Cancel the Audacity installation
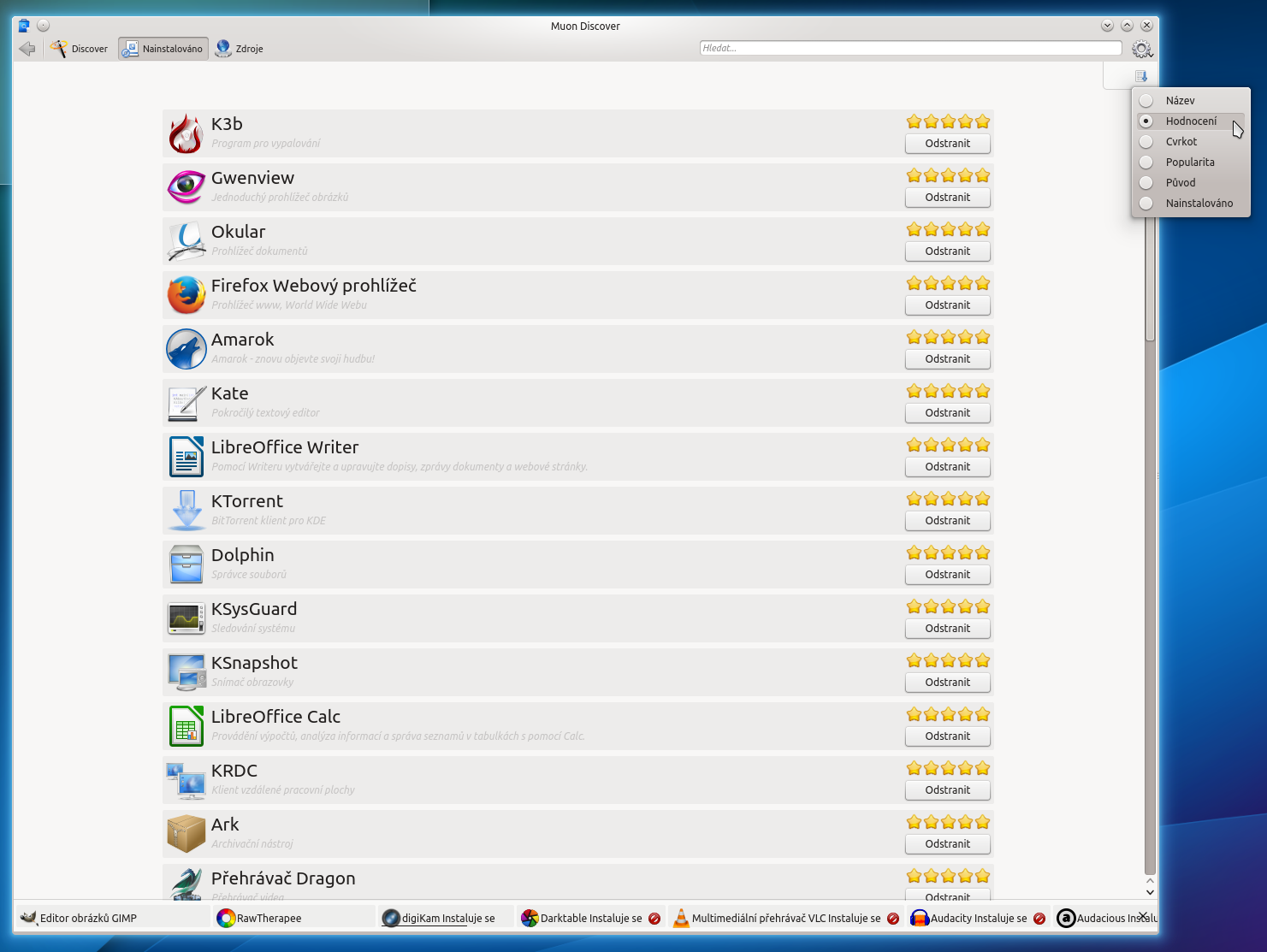Image resolution: width=1267 pixels, height=952 pixels. point(1039,919)
